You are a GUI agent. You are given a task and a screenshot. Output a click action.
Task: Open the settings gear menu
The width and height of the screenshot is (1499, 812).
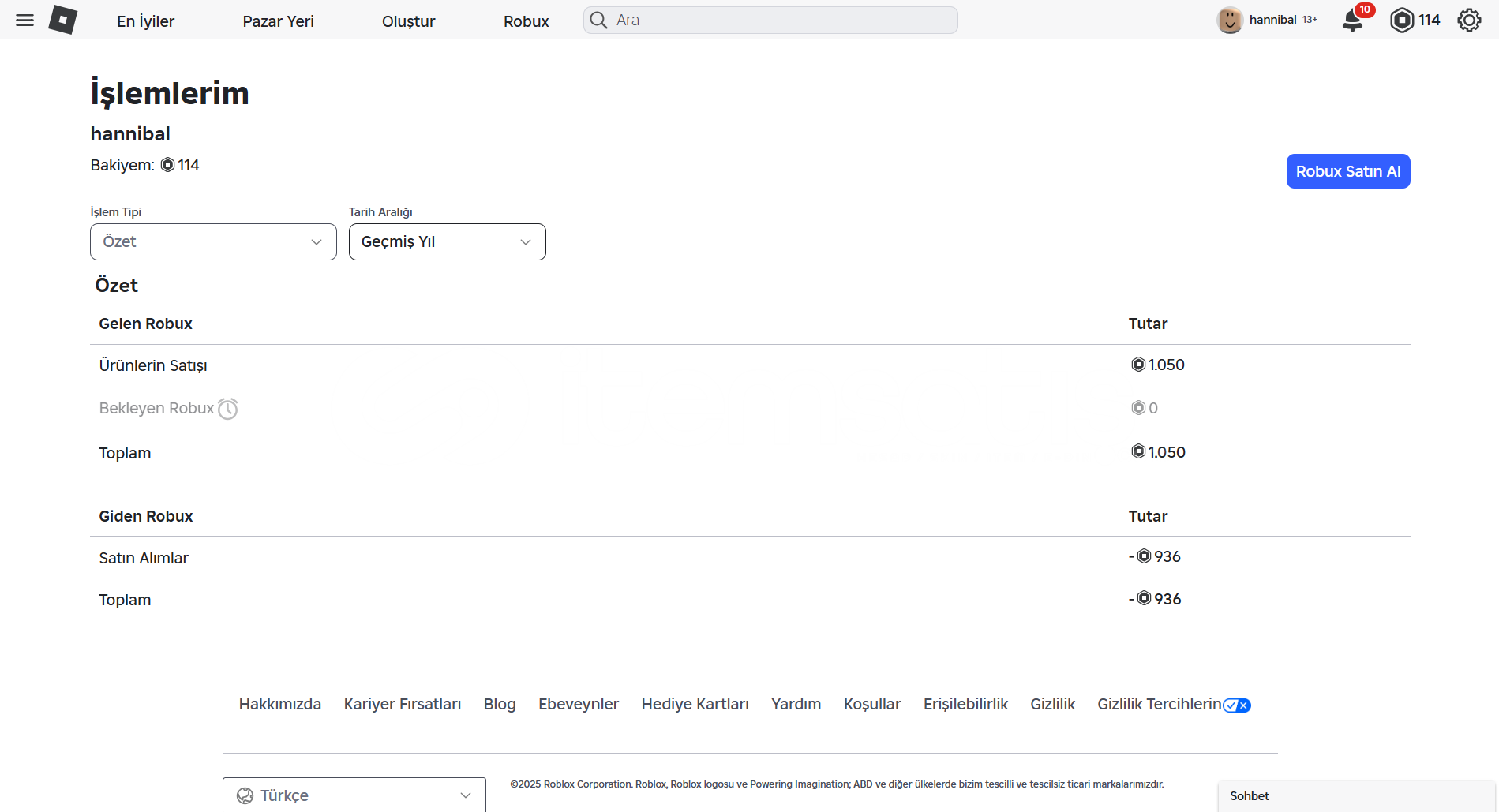(1469, 20)
